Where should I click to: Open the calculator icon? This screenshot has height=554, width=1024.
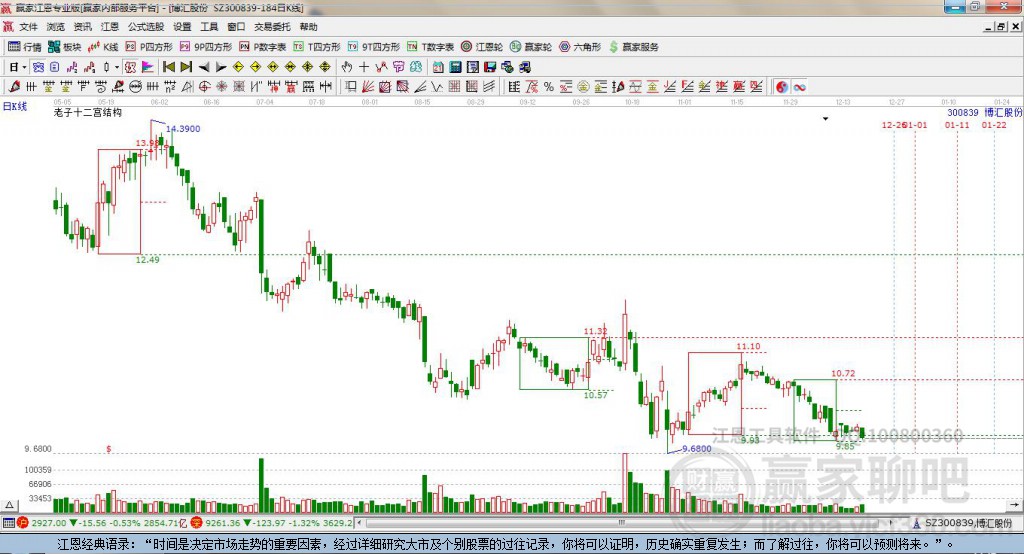coord(455,67)
